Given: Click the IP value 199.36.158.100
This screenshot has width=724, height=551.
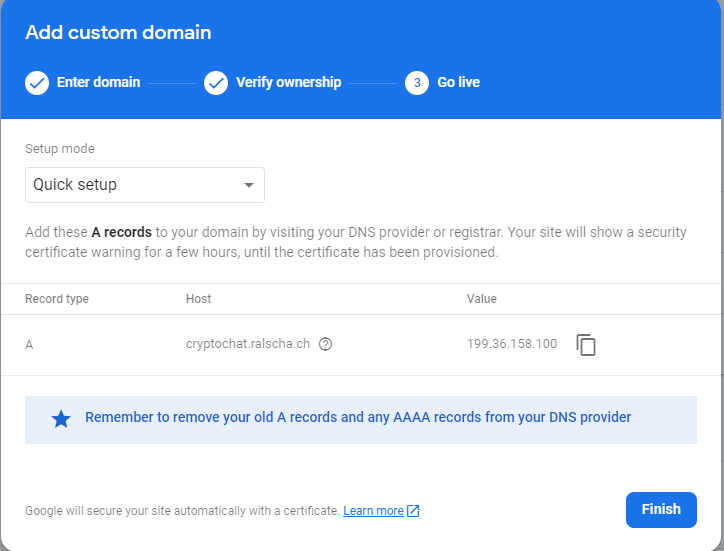Looking at the screenshot, I should (x=512, y=344).
